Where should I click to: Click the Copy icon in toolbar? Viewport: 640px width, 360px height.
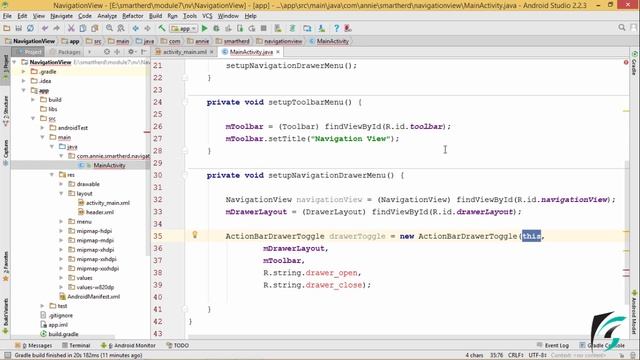[83, 28]
